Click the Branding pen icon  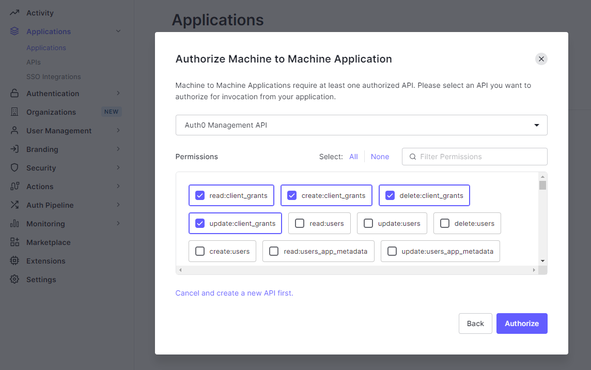(x=14, y=149)
